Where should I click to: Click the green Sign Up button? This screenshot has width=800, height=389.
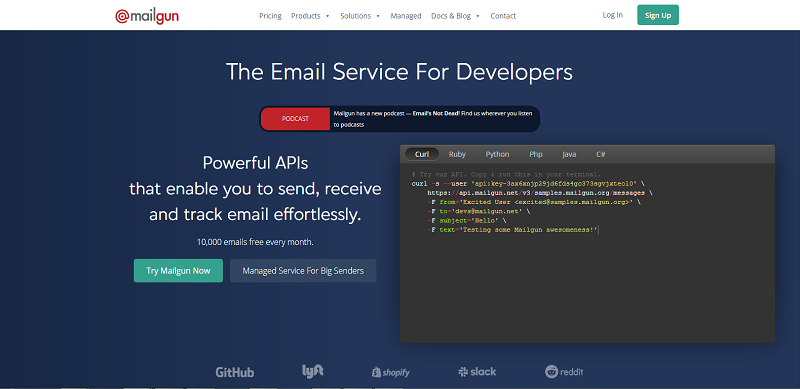[x=658, y=15]
